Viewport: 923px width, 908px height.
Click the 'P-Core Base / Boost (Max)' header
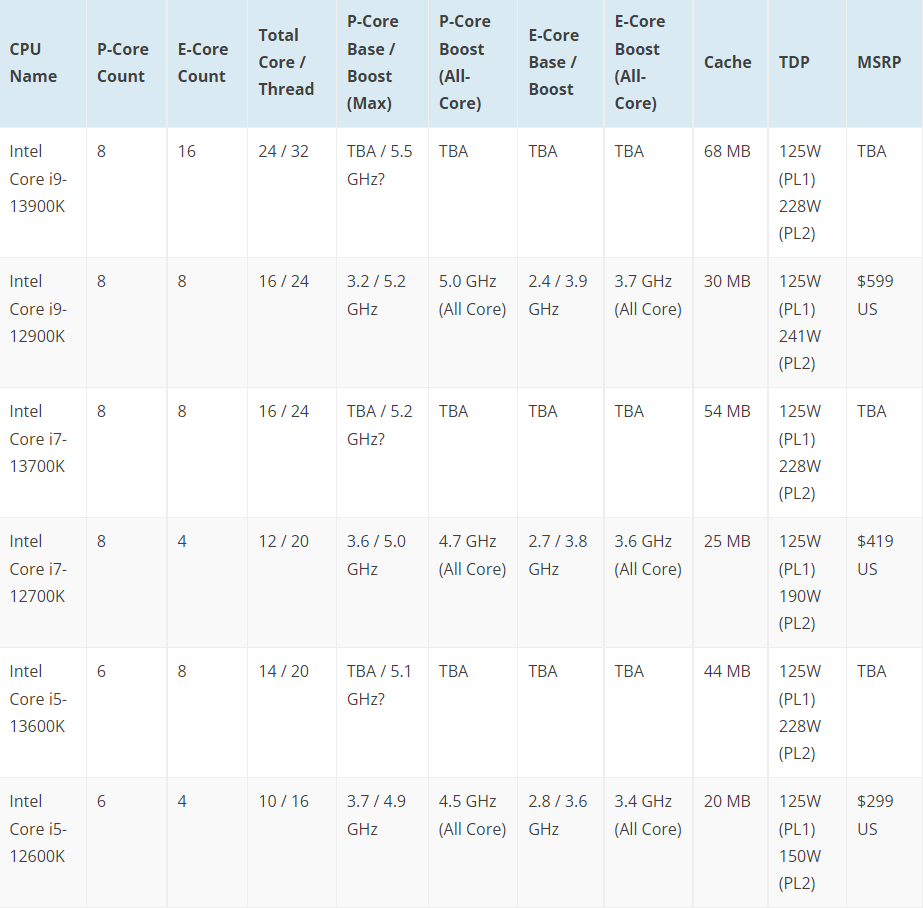click(373, 62)
